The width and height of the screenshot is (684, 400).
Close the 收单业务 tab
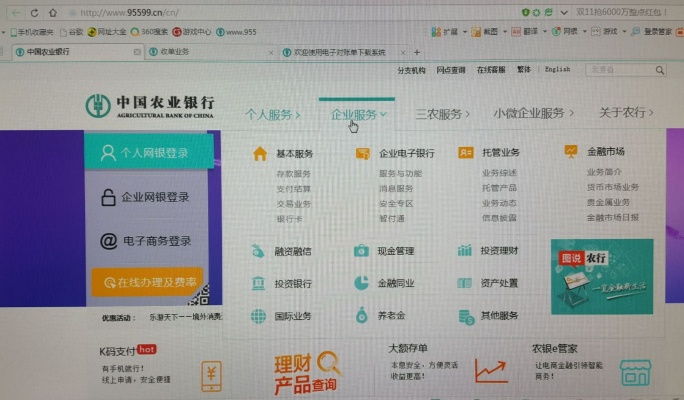point(271,53)
